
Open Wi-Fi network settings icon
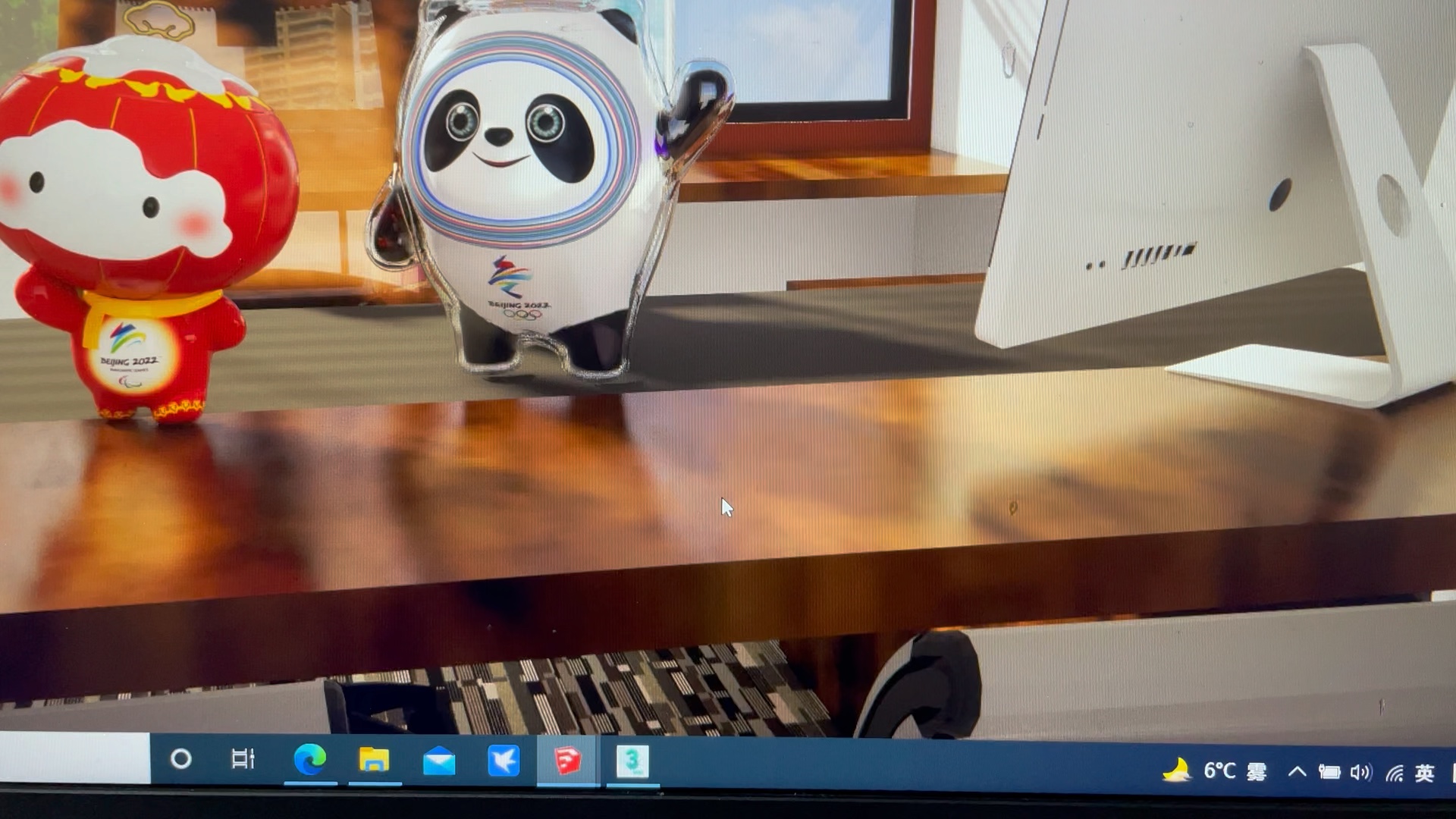(1394, 773)
